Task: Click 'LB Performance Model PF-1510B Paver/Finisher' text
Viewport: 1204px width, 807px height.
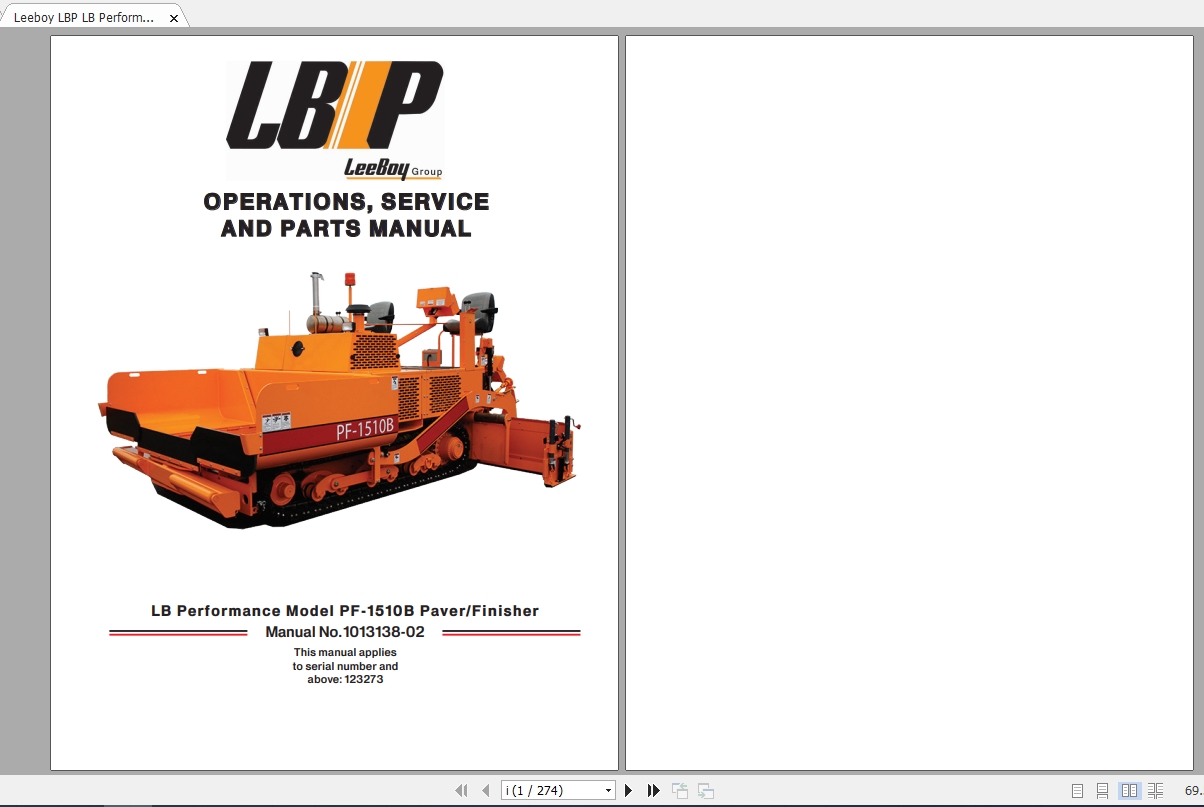Action: coord(345,611)
